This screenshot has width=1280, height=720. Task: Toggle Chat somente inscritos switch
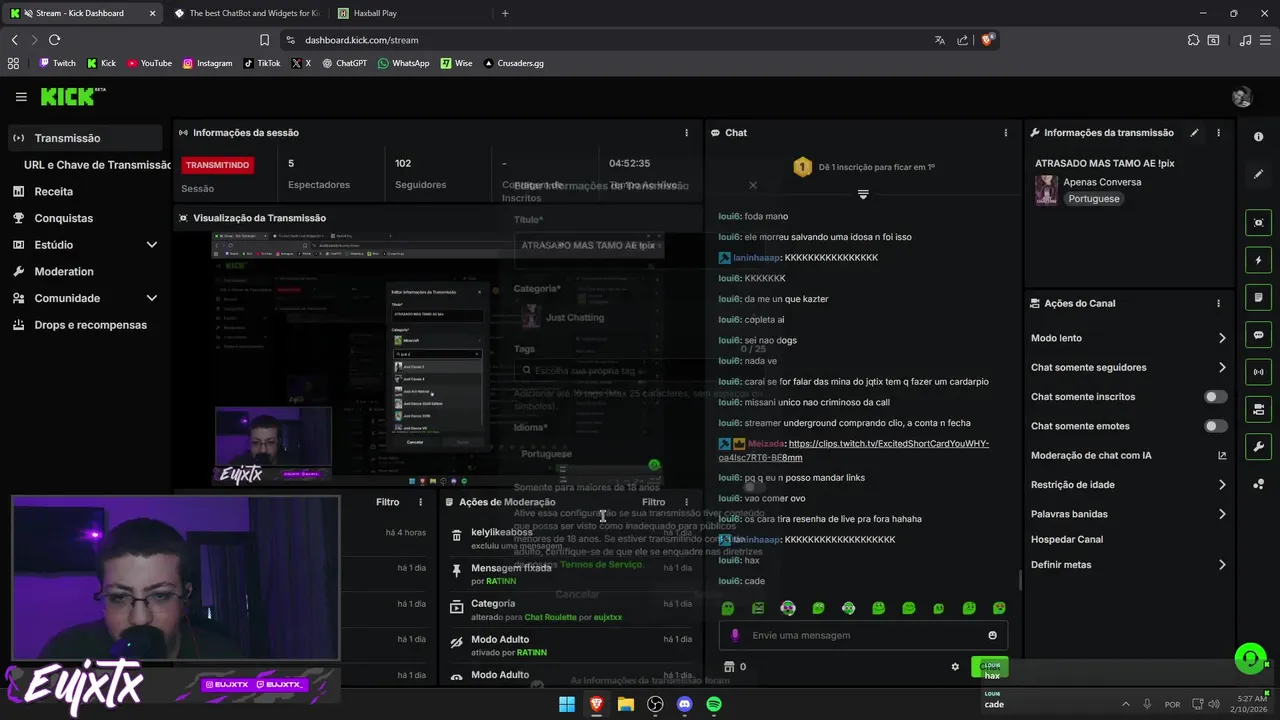[1215, 397]
